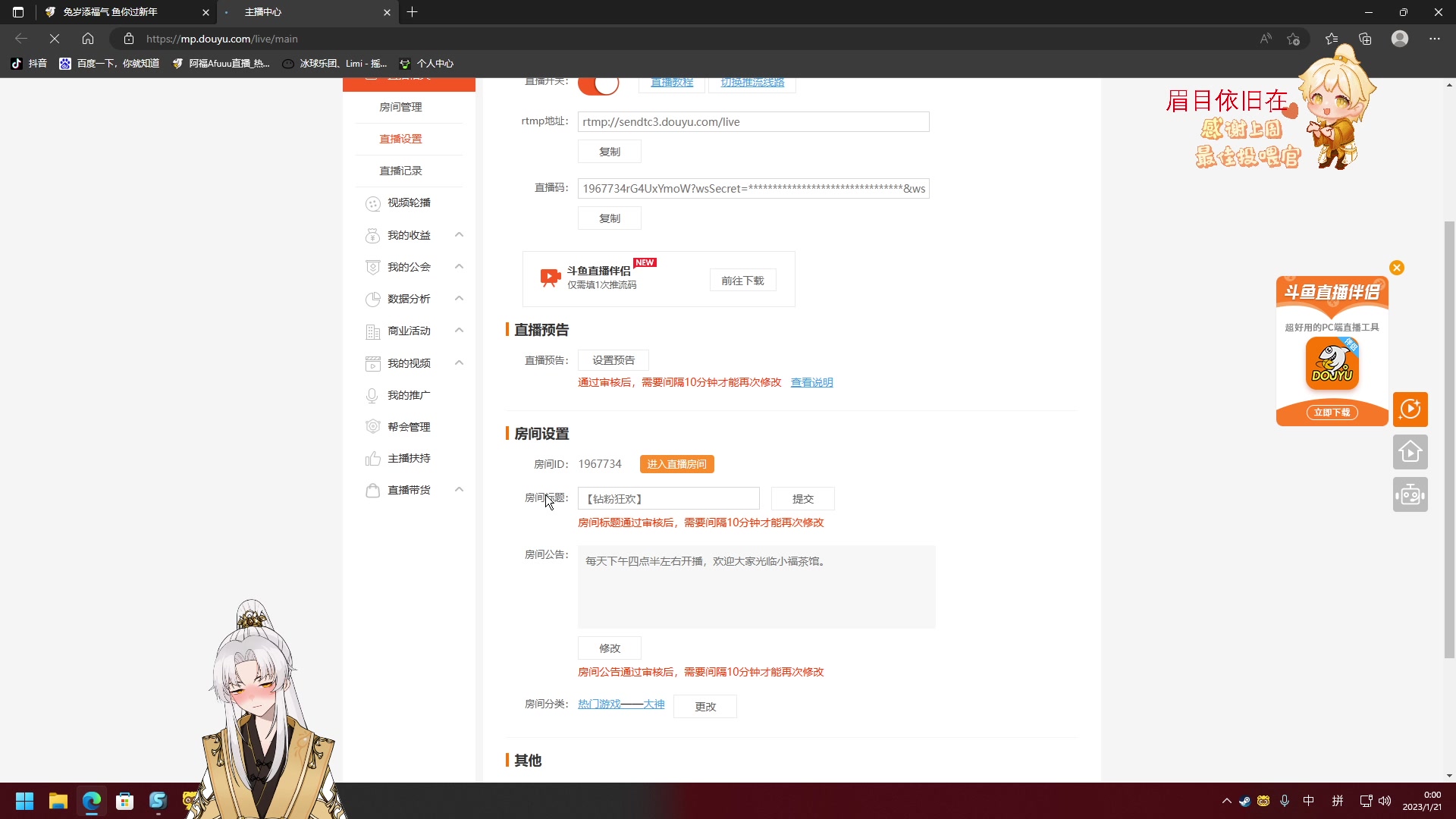Click 修改 under room announcement
The image size is (1456, 819).
point(609,648)
